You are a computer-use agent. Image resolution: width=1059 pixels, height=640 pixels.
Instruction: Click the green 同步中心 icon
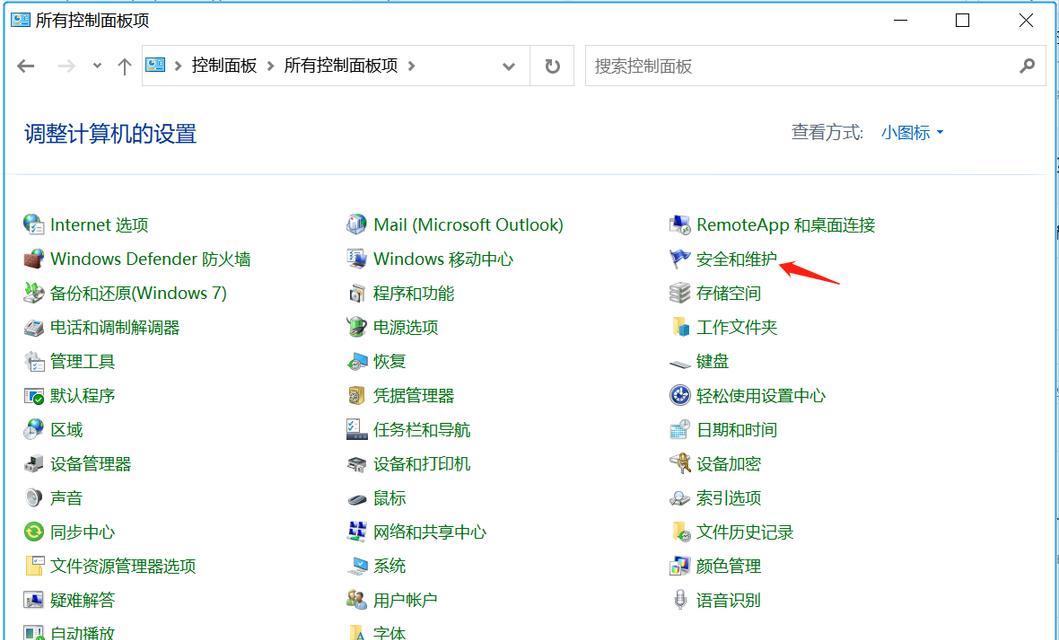[x=34, y=532]
